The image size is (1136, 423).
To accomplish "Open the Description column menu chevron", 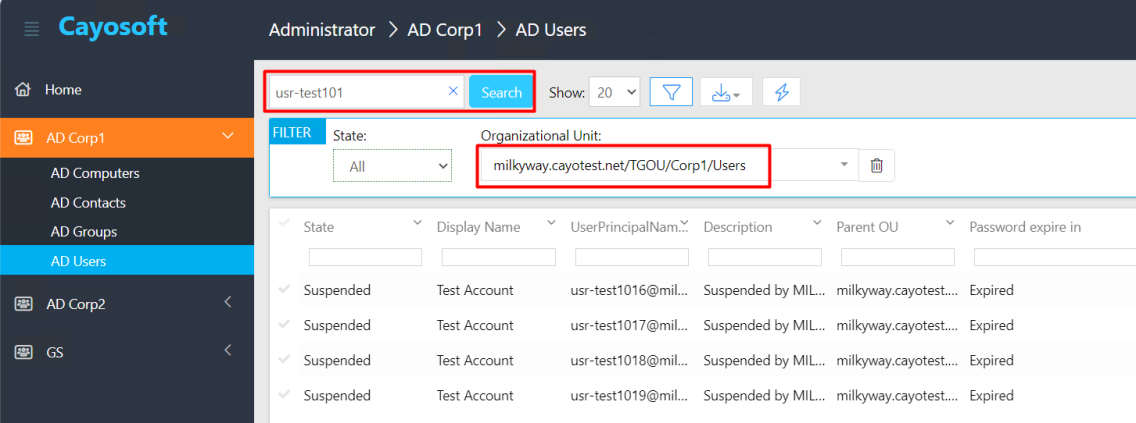I will tap(817, 222).
